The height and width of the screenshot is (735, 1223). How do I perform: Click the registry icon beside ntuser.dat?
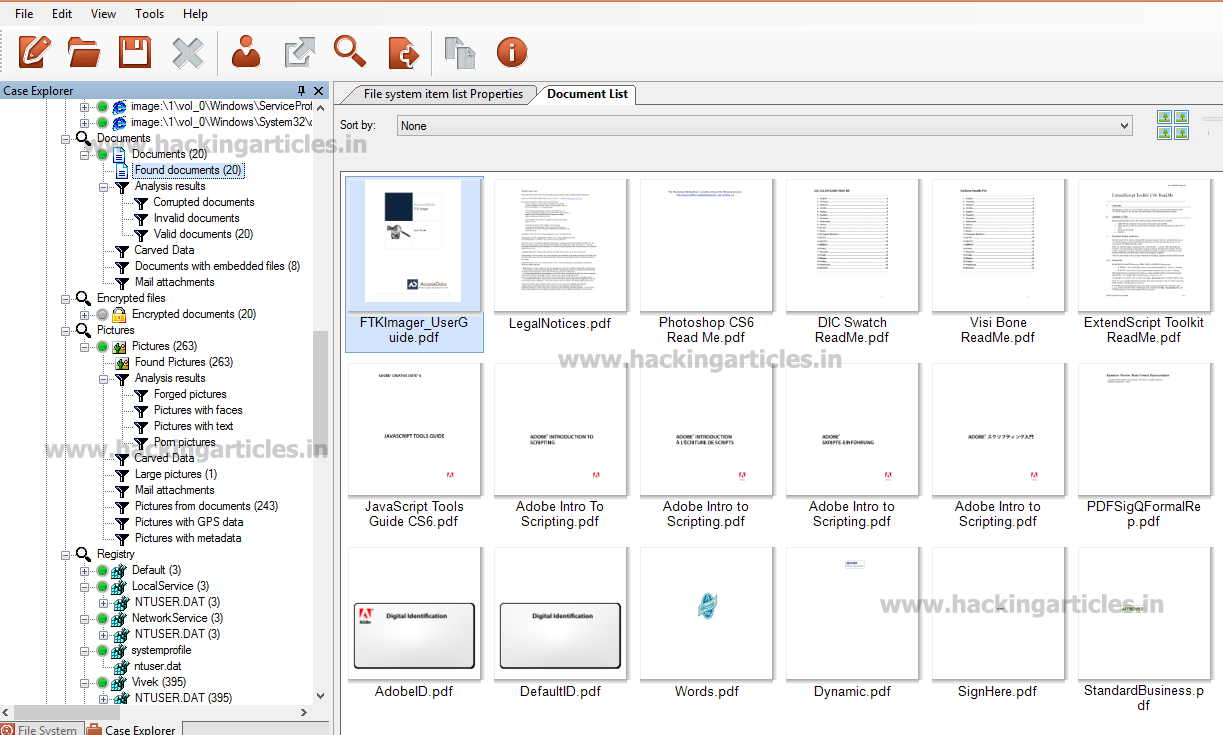click(x=122, y=666)
